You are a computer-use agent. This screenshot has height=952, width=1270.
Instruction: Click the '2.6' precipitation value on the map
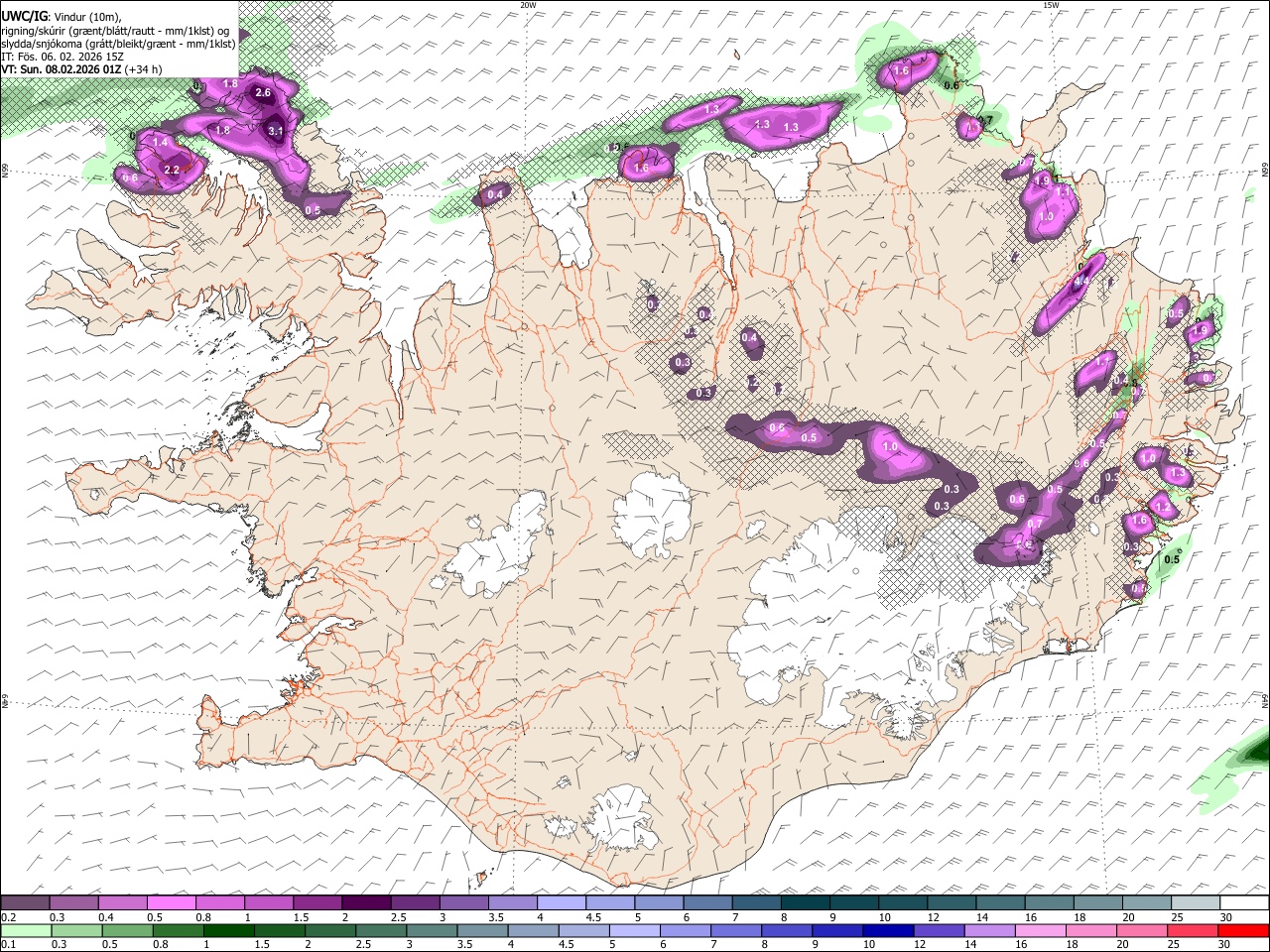click(263, 93)
